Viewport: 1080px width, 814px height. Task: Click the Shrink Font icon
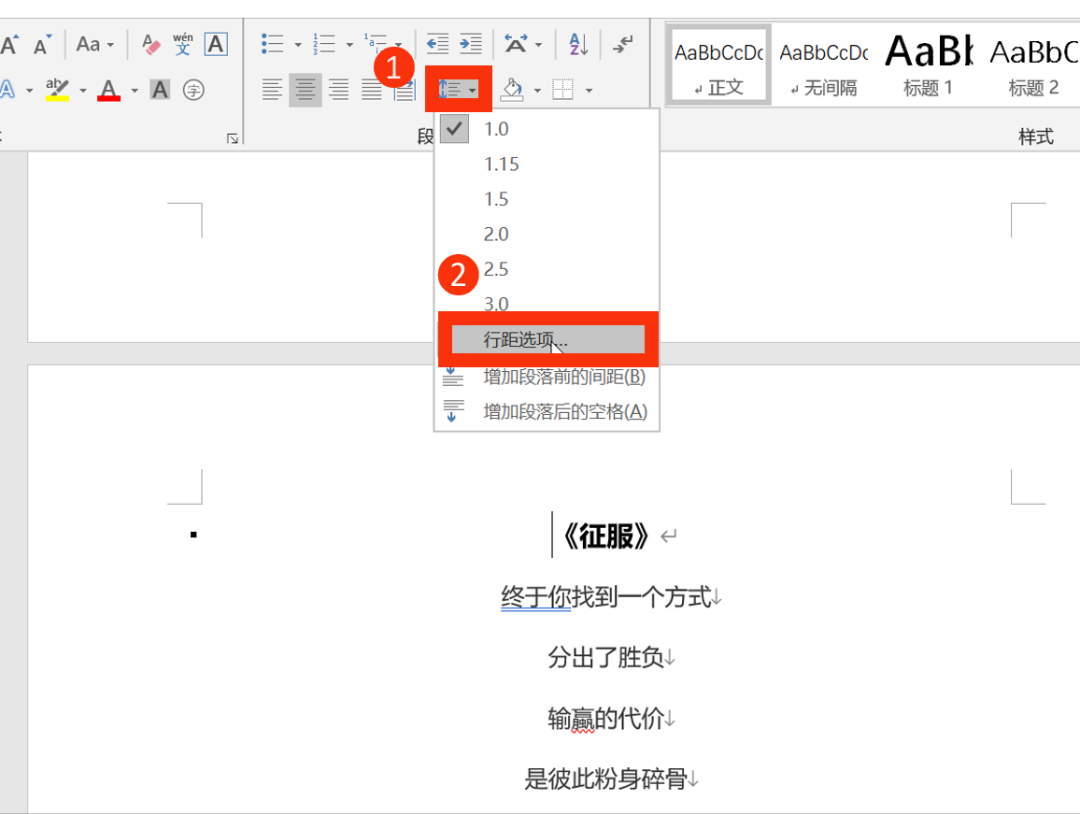click(42, 45)
